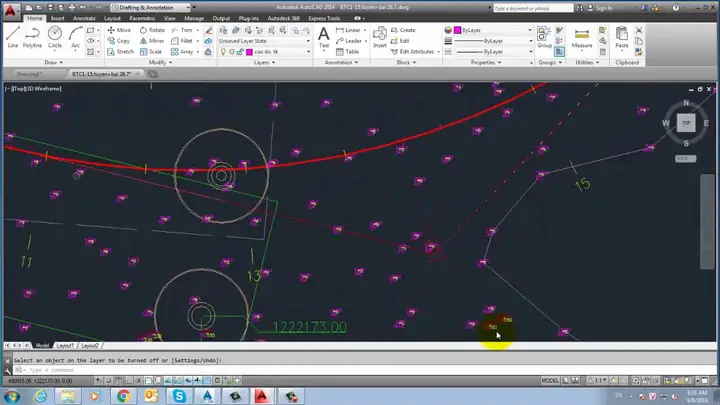The width and height of the screenshot is (720, 405).
Task: Click the Stretch tool
Action: (120, 52)
